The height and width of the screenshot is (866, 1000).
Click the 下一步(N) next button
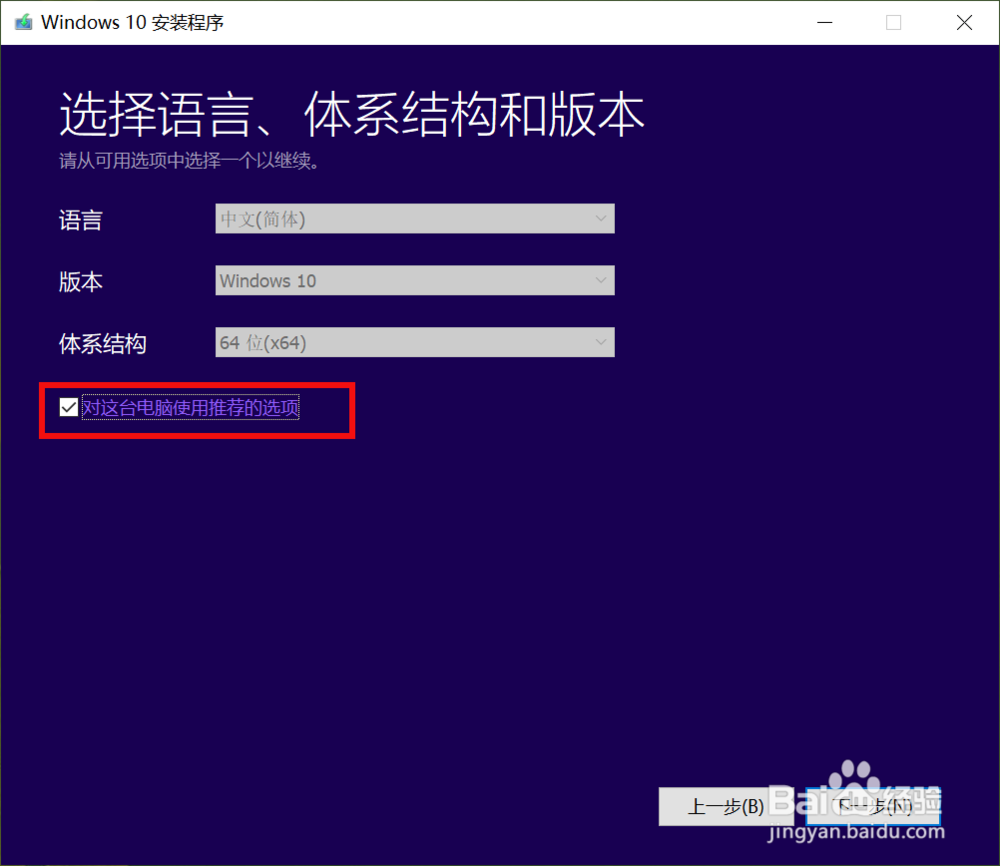pyautogui.click(x=873, y=807)
